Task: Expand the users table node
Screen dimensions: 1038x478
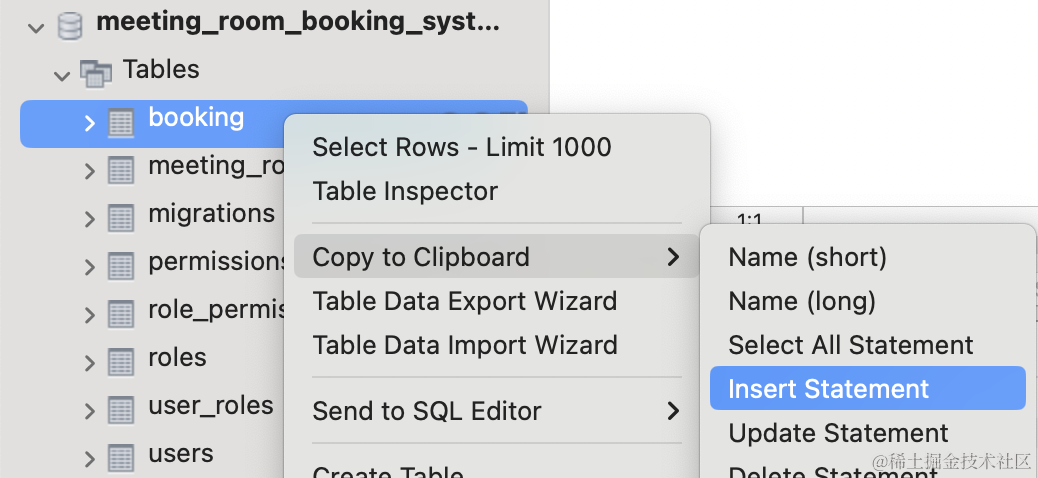Action: pos(90,456)
